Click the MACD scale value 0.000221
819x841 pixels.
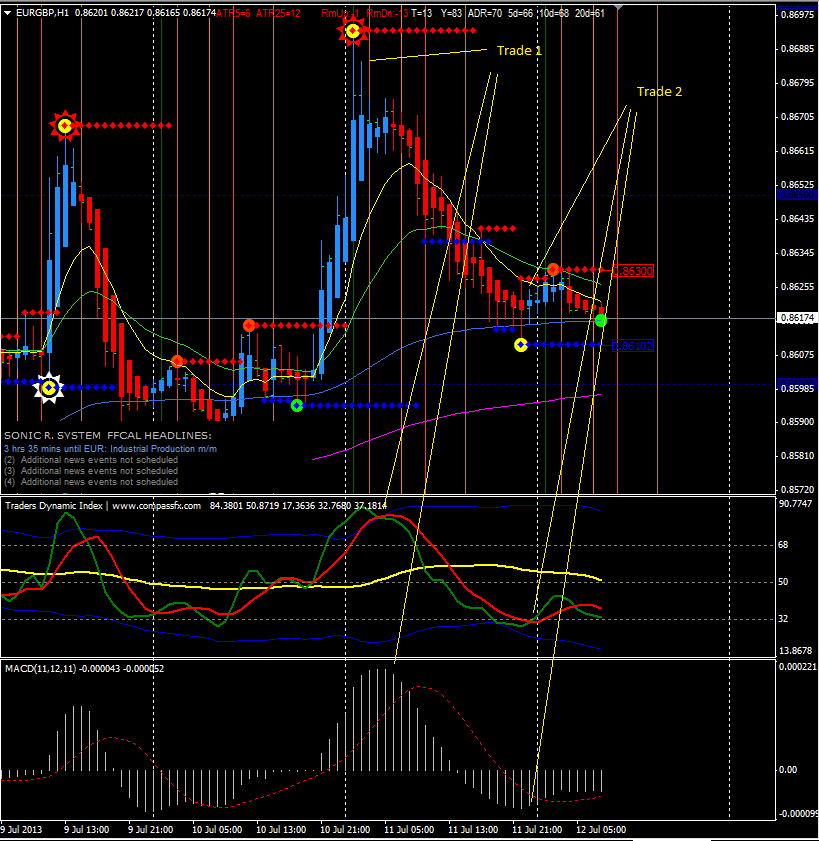[798, 667]
